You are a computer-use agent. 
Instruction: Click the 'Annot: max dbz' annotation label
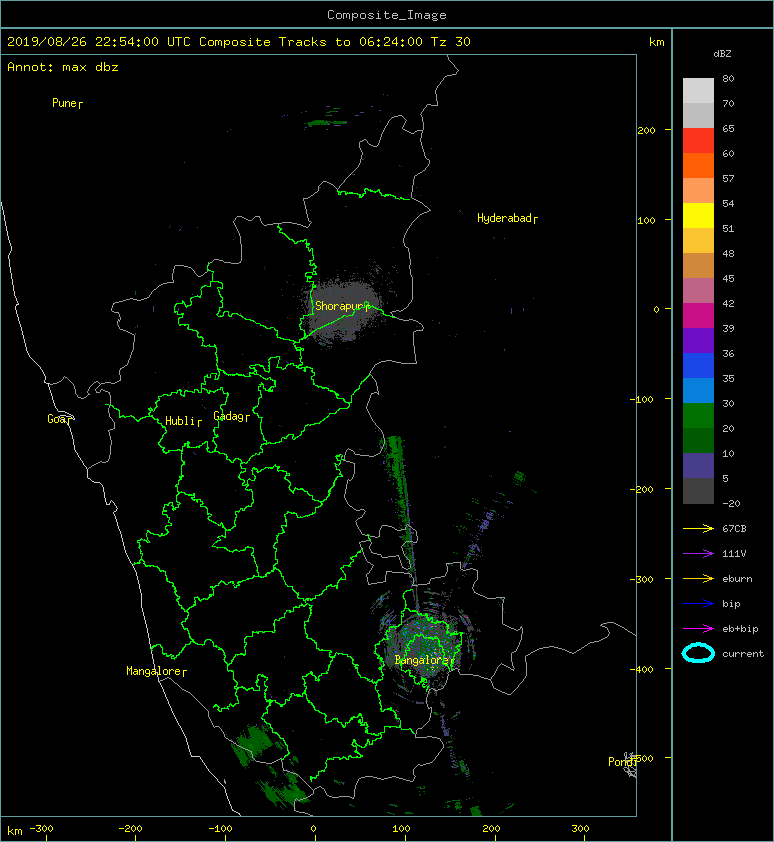coord(63,67)
